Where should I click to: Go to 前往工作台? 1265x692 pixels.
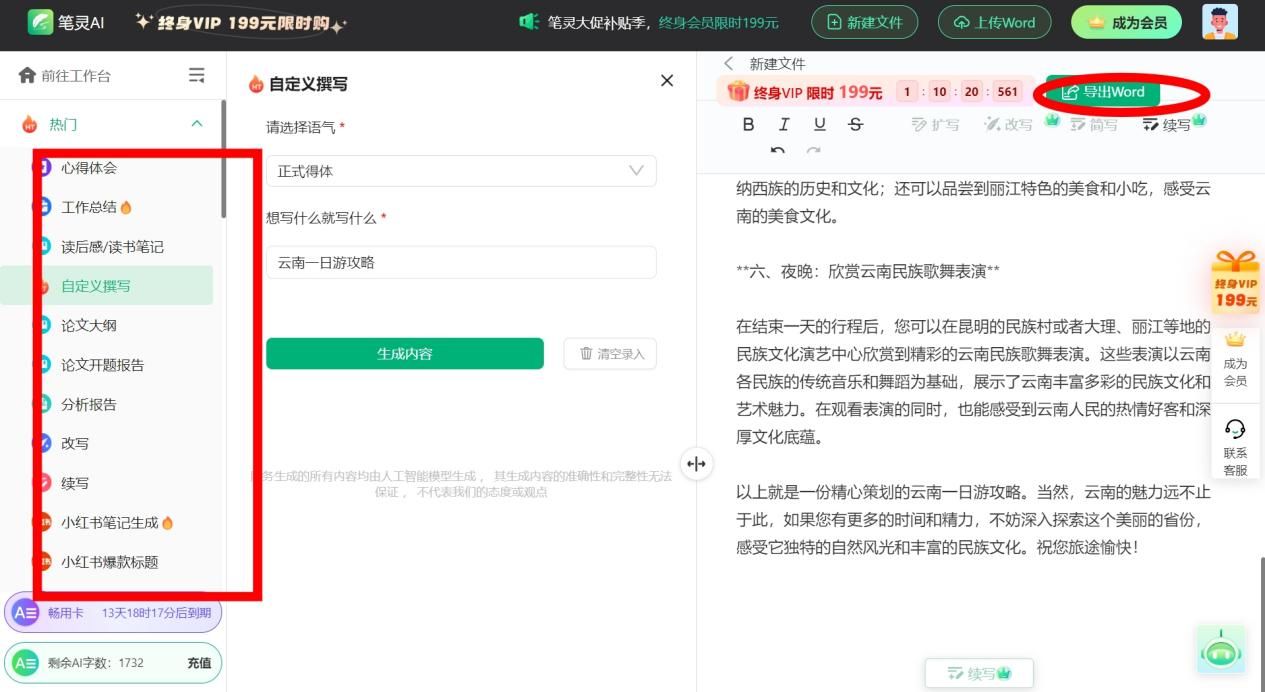[x=65, y=75]
